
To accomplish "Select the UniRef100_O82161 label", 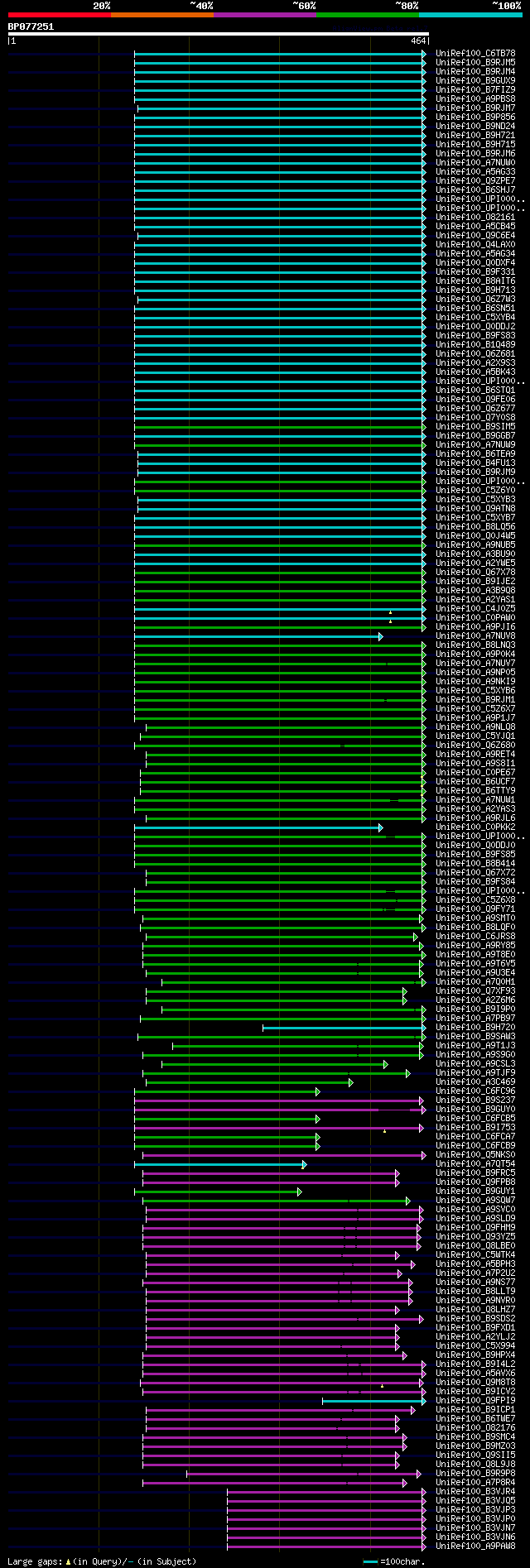I will click(x=475, y=217).
